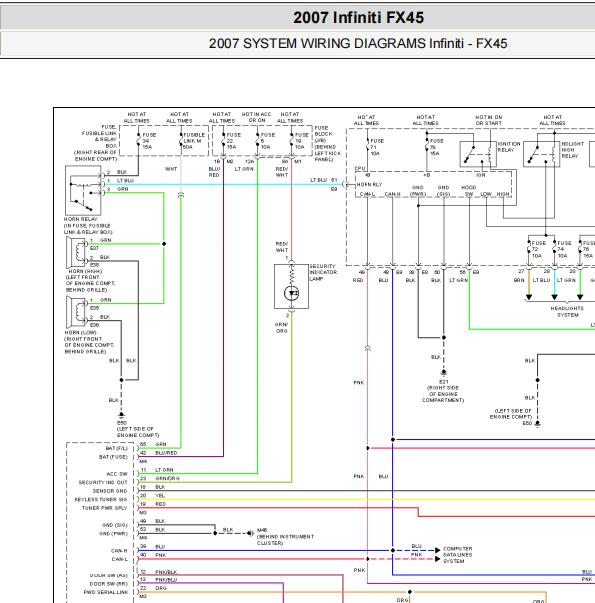The height and width of the screenshot is (603, 595).
Task: Click the M45 ground symbol behind instrument cluster
Action: click(x=250, y=533)
